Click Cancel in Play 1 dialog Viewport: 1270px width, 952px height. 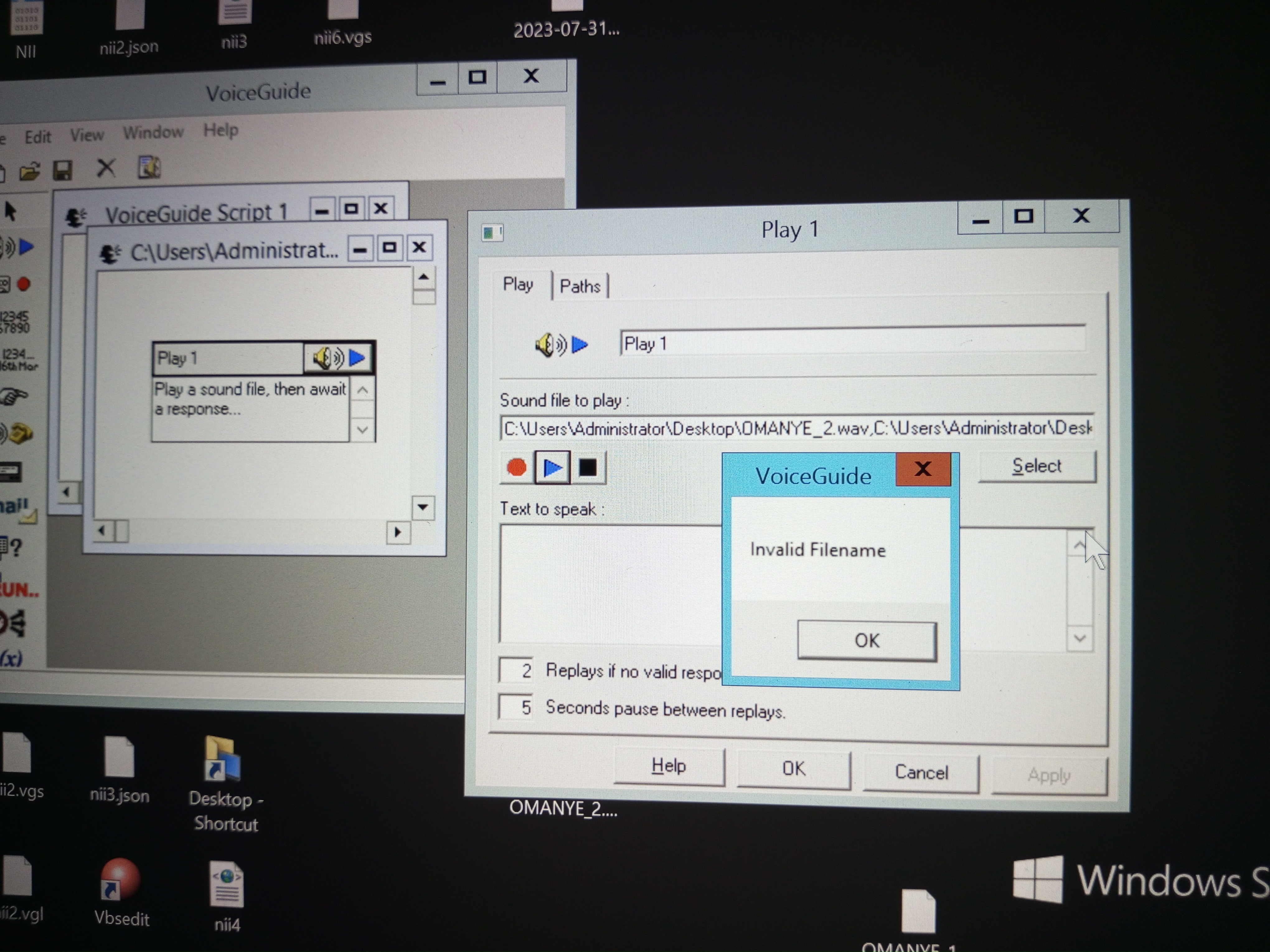(921, 772)
